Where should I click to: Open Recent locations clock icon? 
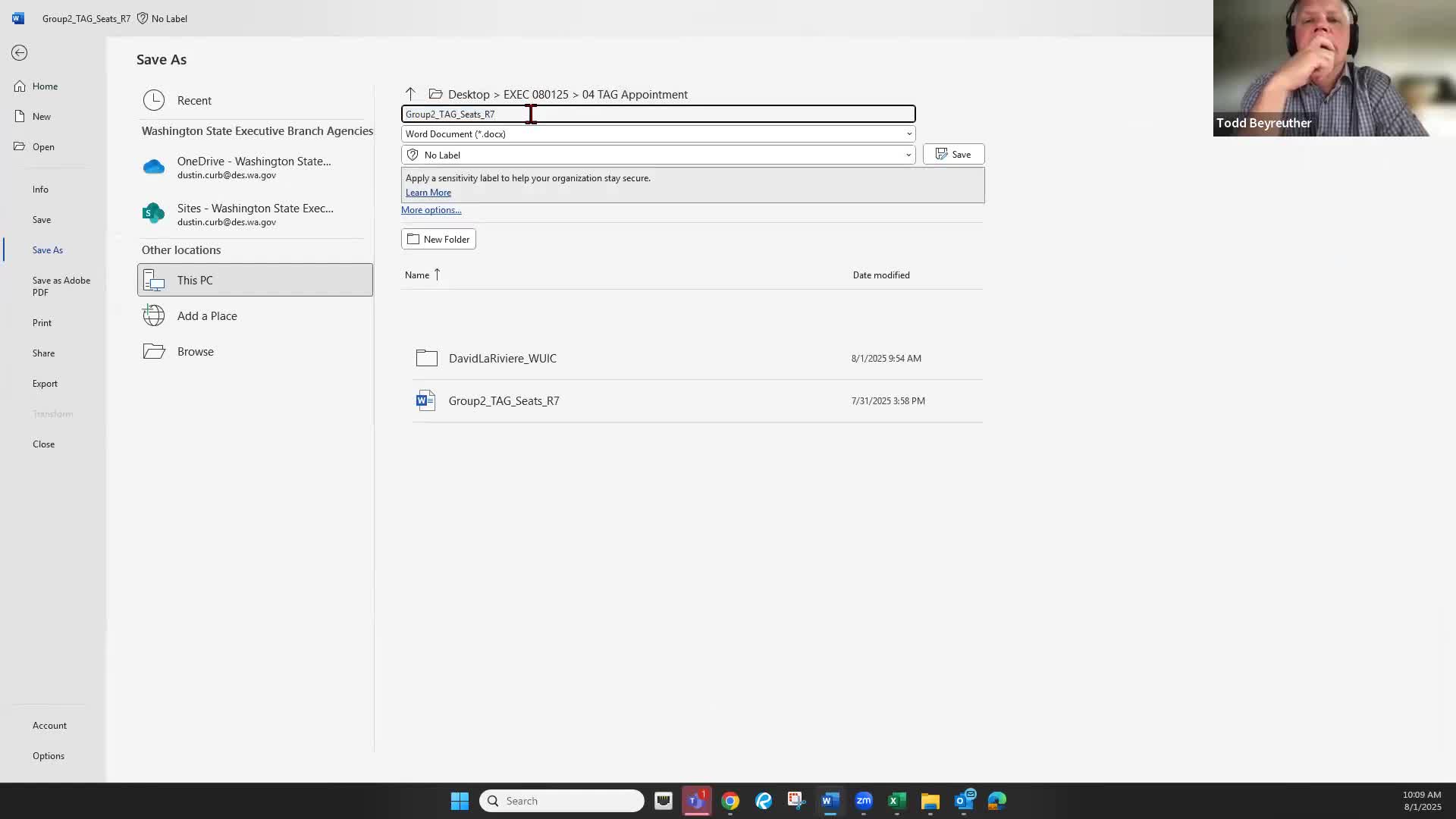[154, 100]
